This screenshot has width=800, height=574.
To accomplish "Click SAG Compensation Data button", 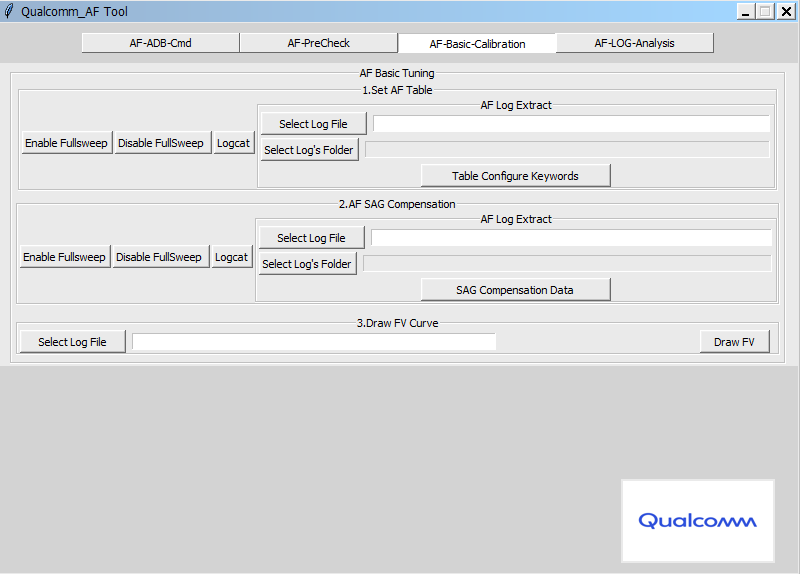I will tap(515, 290).
